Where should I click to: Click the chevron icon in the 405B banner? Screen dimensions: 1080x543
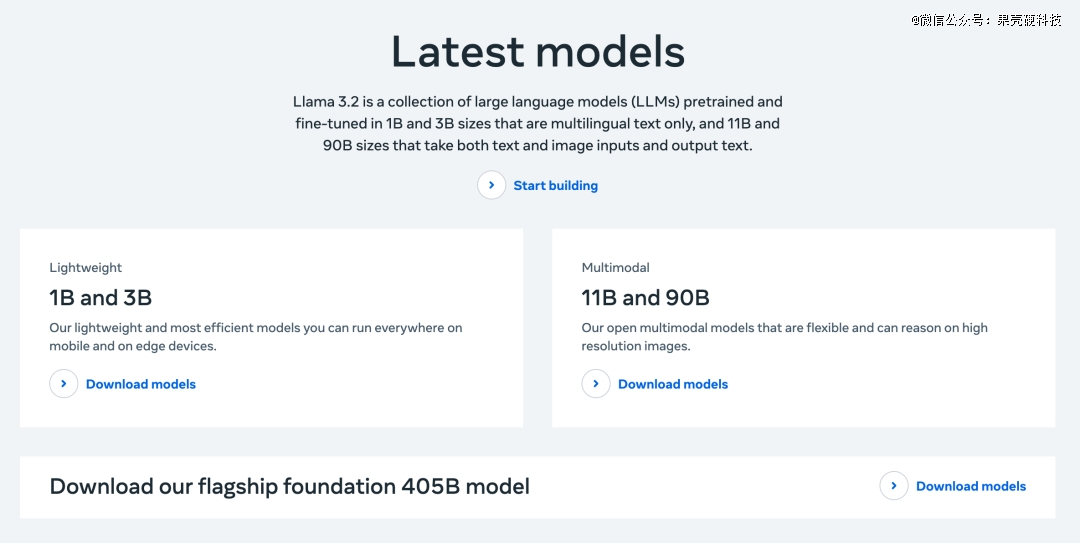[894, 486]
